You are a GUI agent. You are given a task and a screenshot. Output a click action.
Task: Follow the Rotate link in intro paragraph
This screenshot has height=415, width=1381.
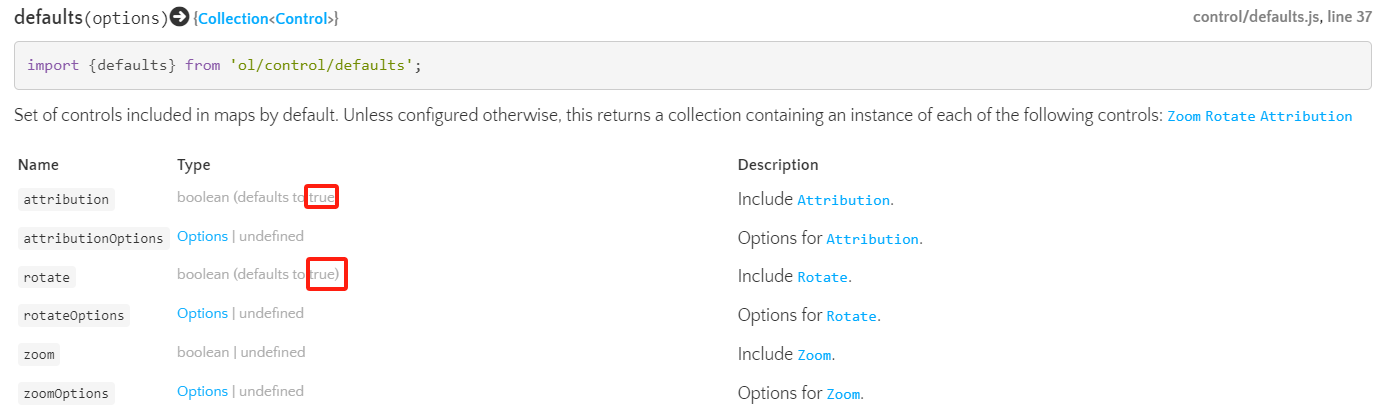tap(1230, 116)
